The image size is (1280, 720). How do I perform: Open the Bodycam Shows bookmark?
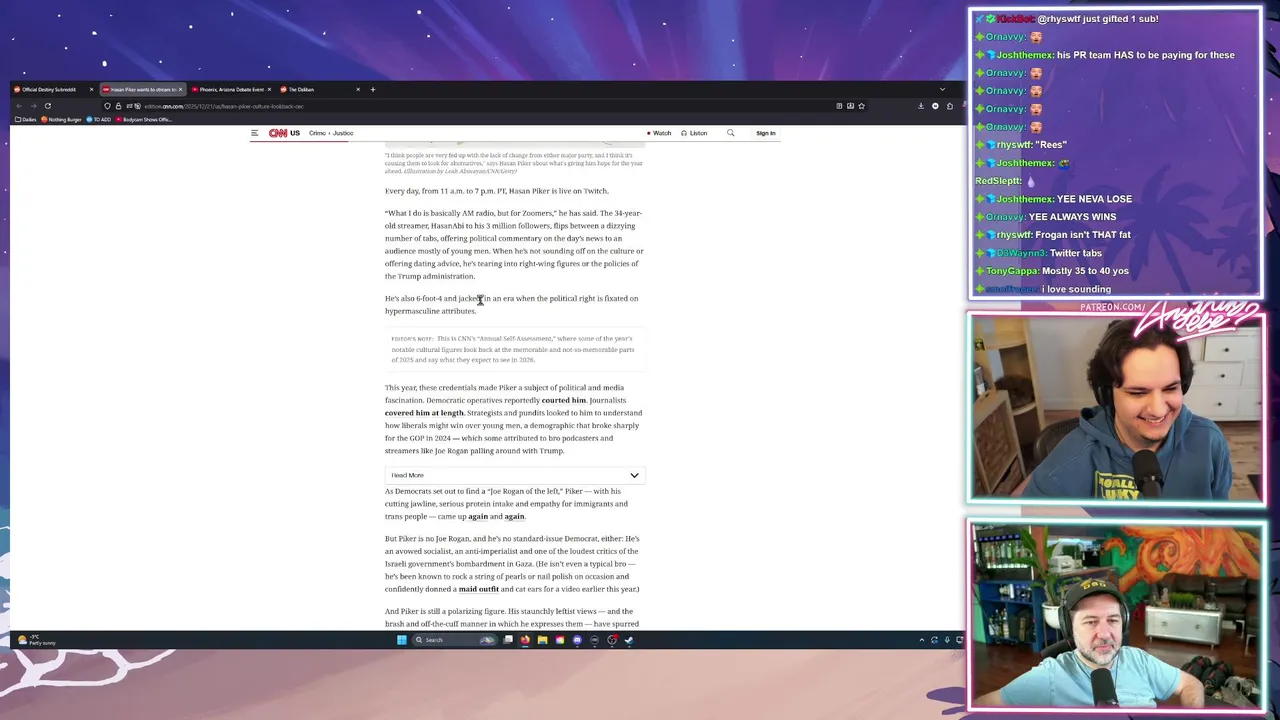tap(144, 120)
